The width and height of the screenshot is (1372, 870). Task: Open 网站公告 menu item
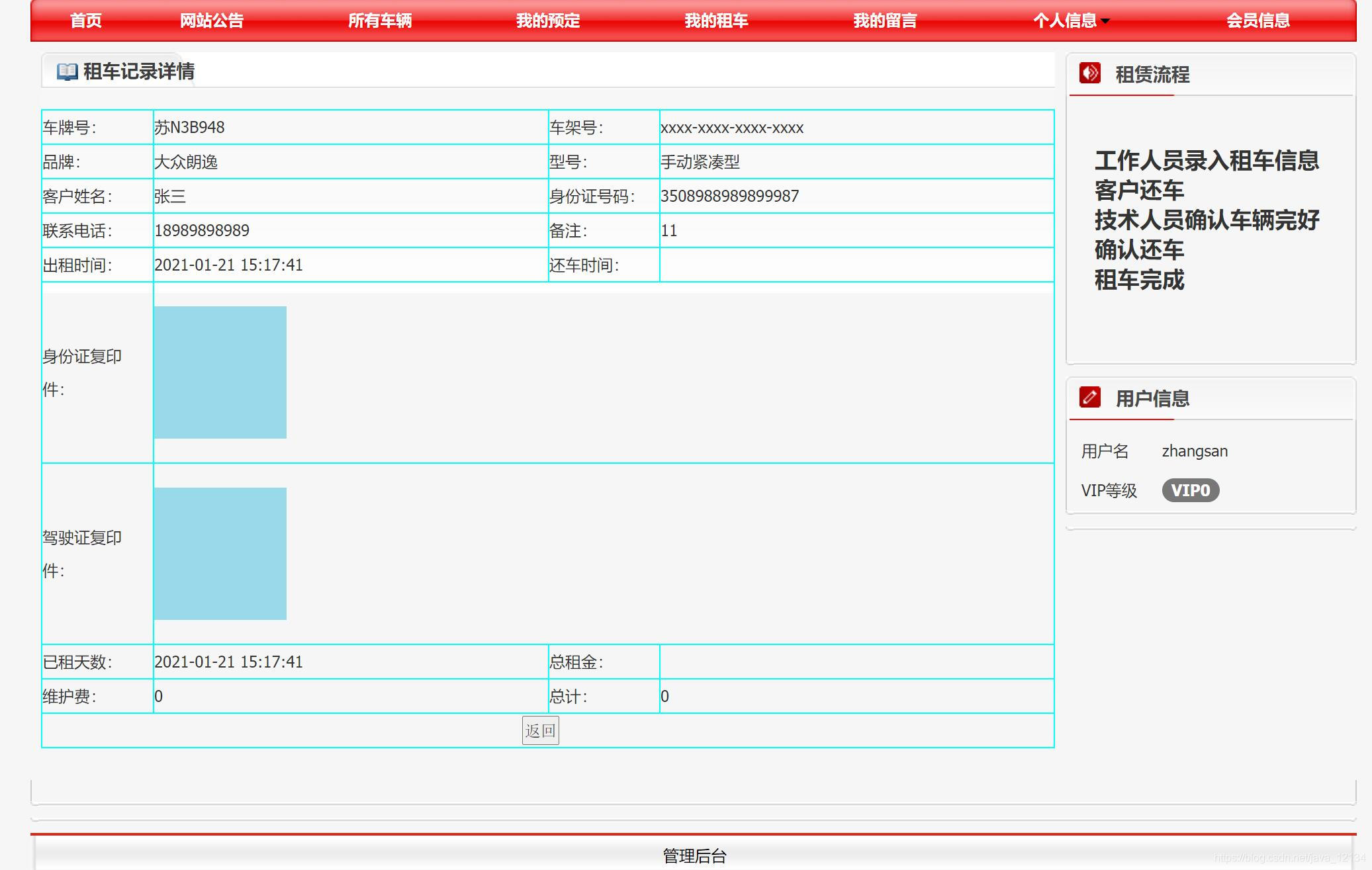212,21
